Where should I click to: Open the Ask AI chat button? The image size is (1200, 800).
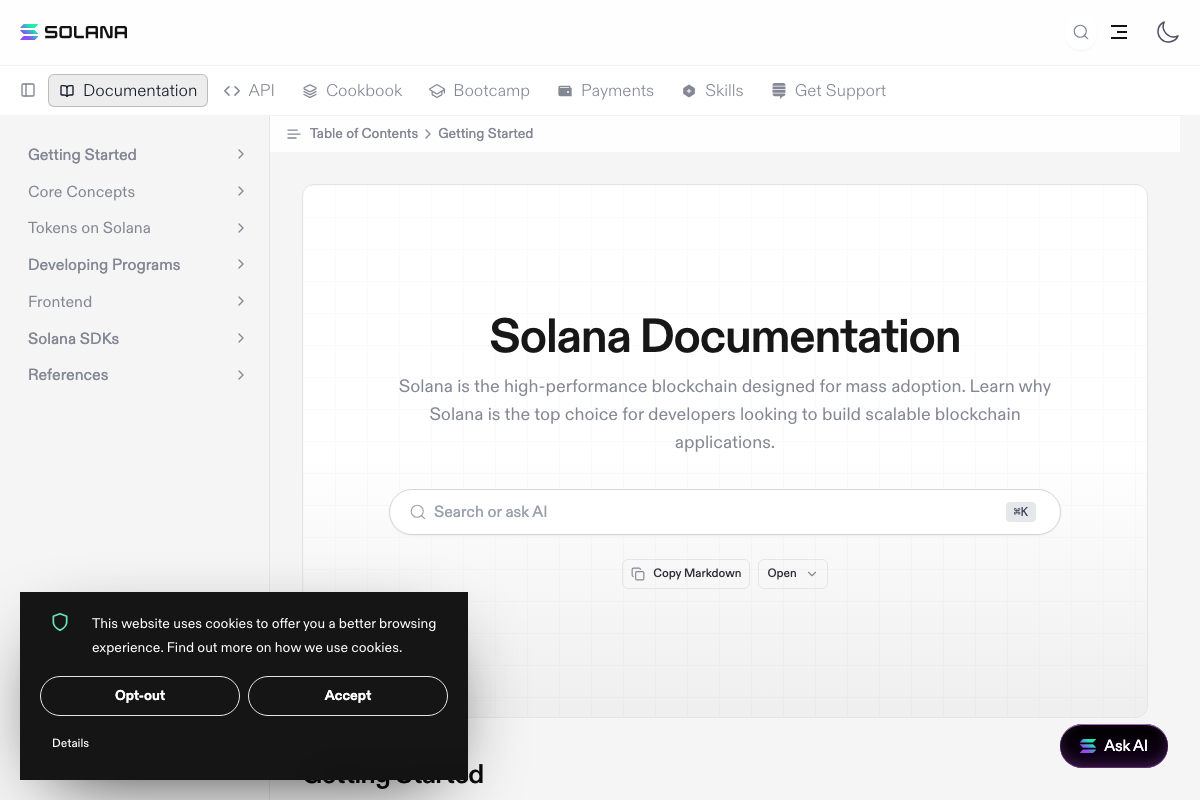tap(1114, 746)
